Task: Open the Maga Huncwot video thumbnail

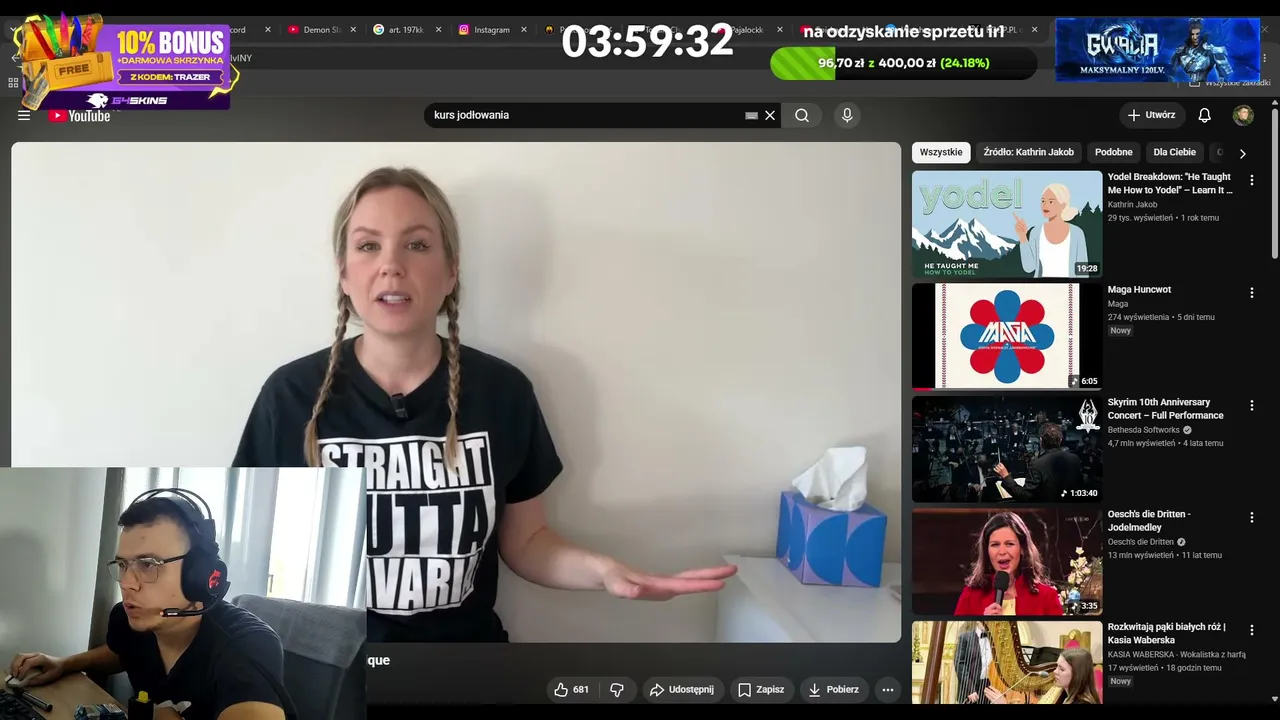Action: [x=1007, y=336]
